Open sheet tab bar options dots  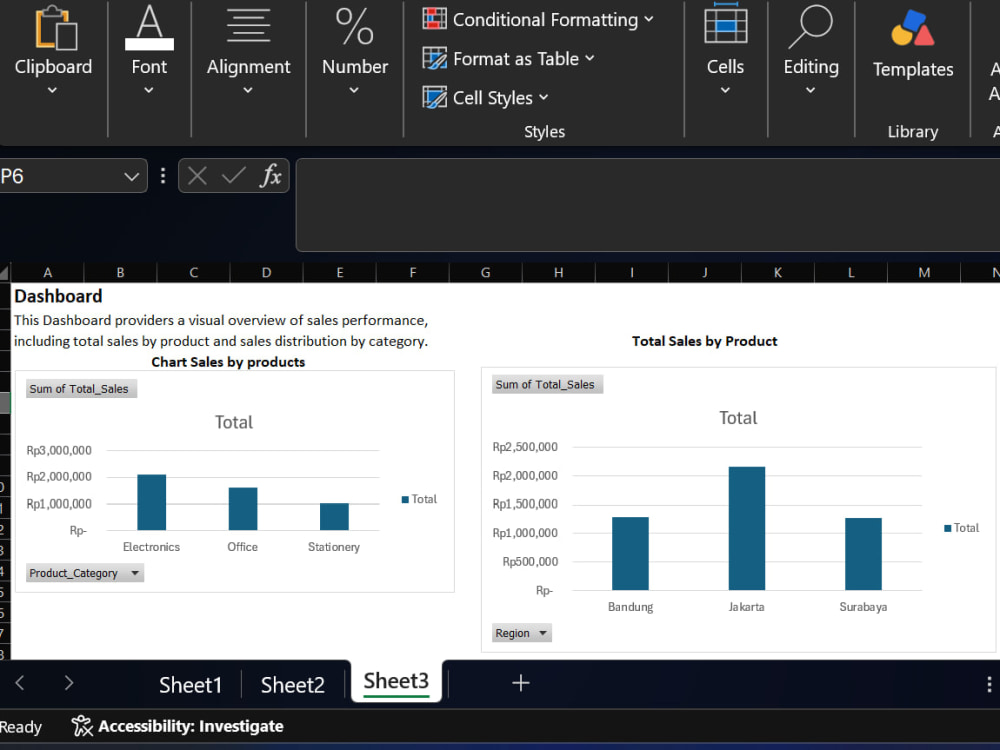[x=989, y=684]
